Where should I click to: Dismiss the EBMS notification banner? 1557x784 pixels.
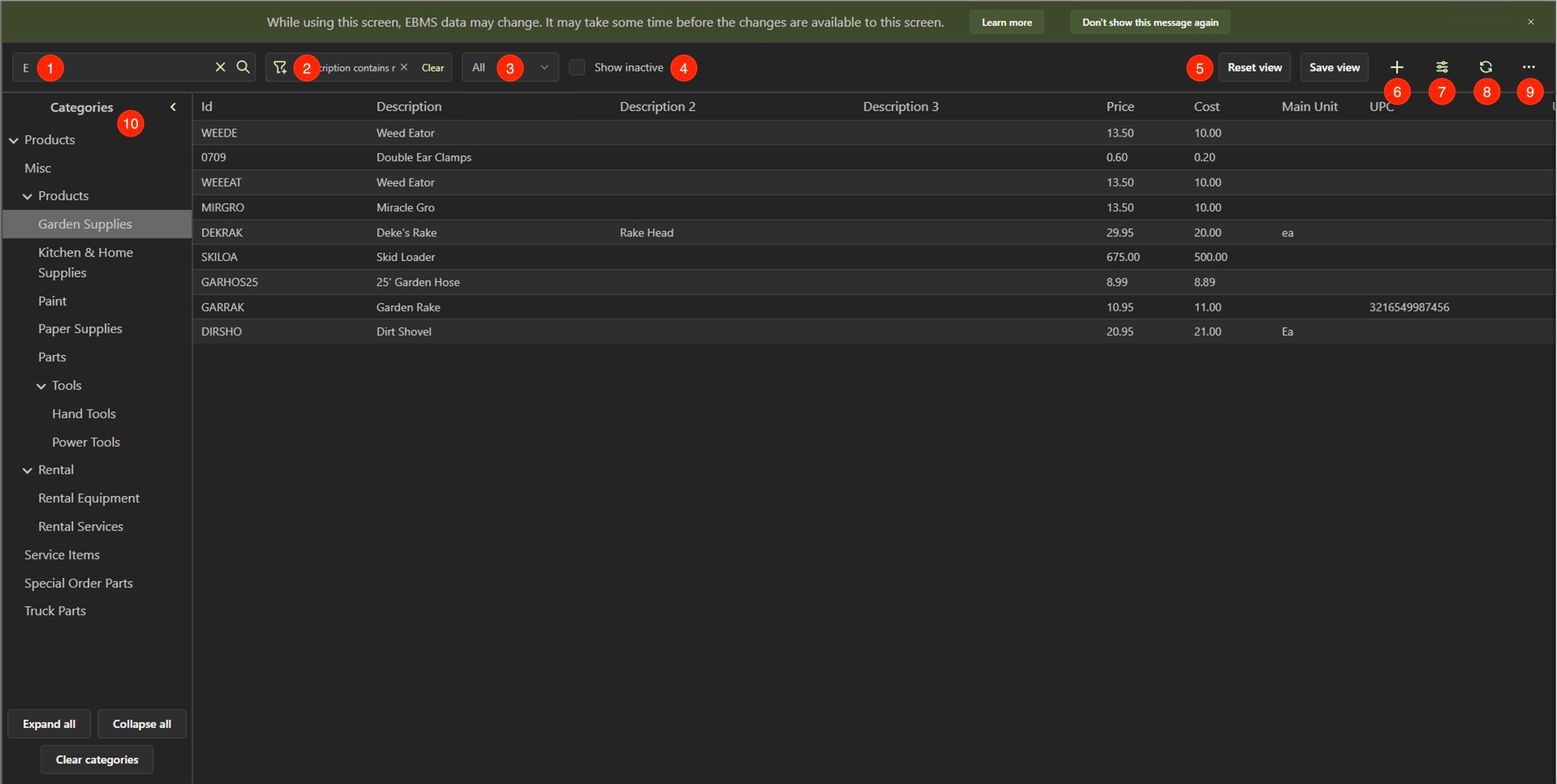pyautogui.click(x=1530, y=22)
